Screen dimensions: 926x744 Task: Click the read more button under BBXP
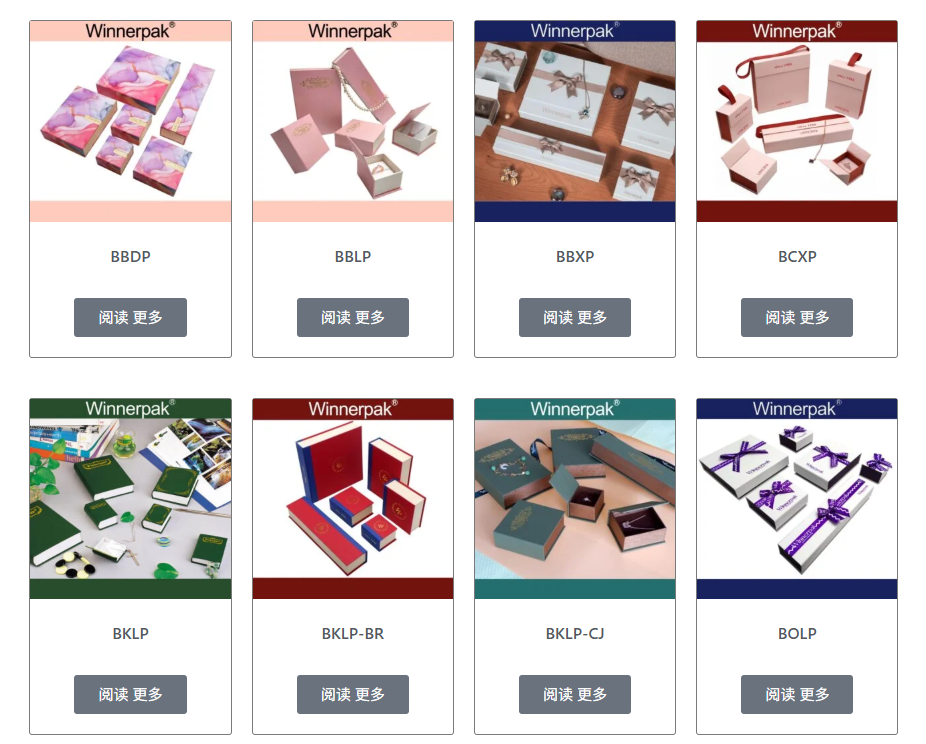[x=575, y=318]
